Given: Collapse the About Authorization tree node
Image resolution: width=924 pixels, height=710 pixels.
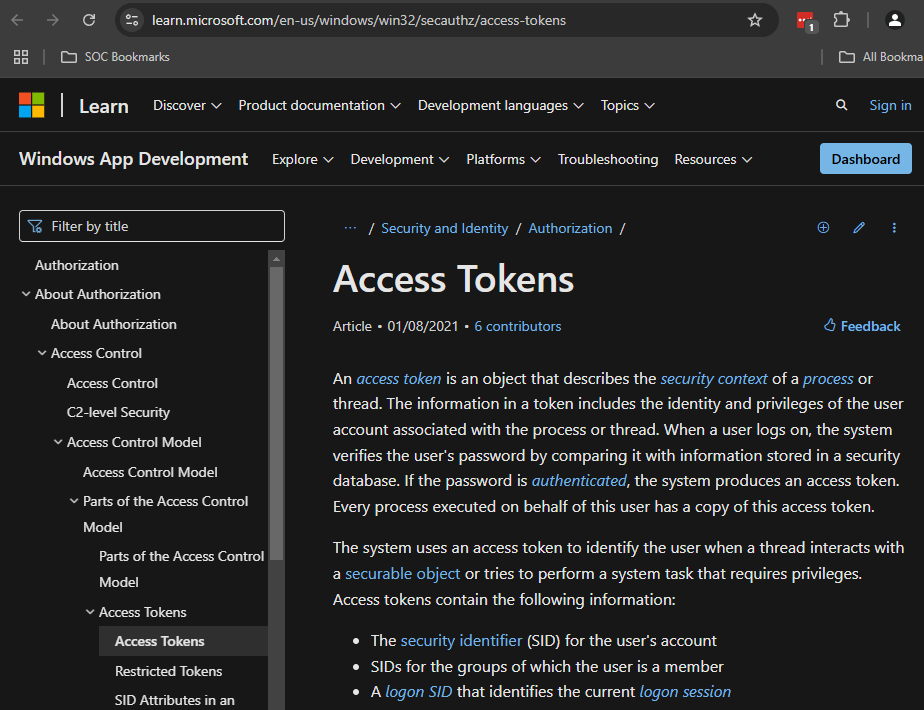Looking at the screenshot, I should point(26,294).
